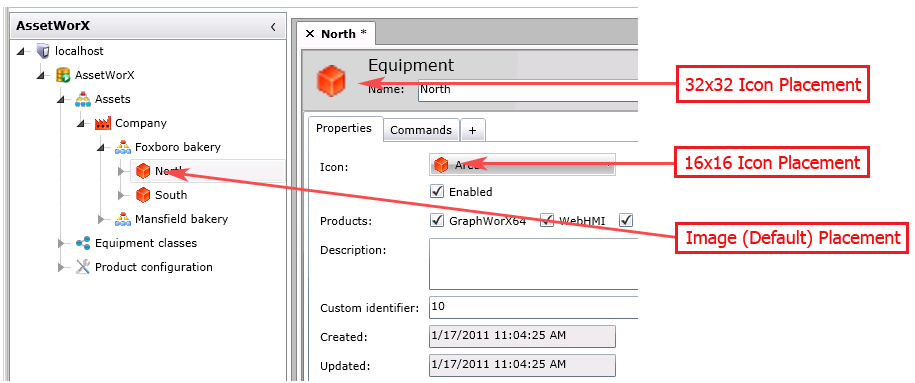Switch to the Commands tab
The image size is (915, 383).
click(421, 130)
